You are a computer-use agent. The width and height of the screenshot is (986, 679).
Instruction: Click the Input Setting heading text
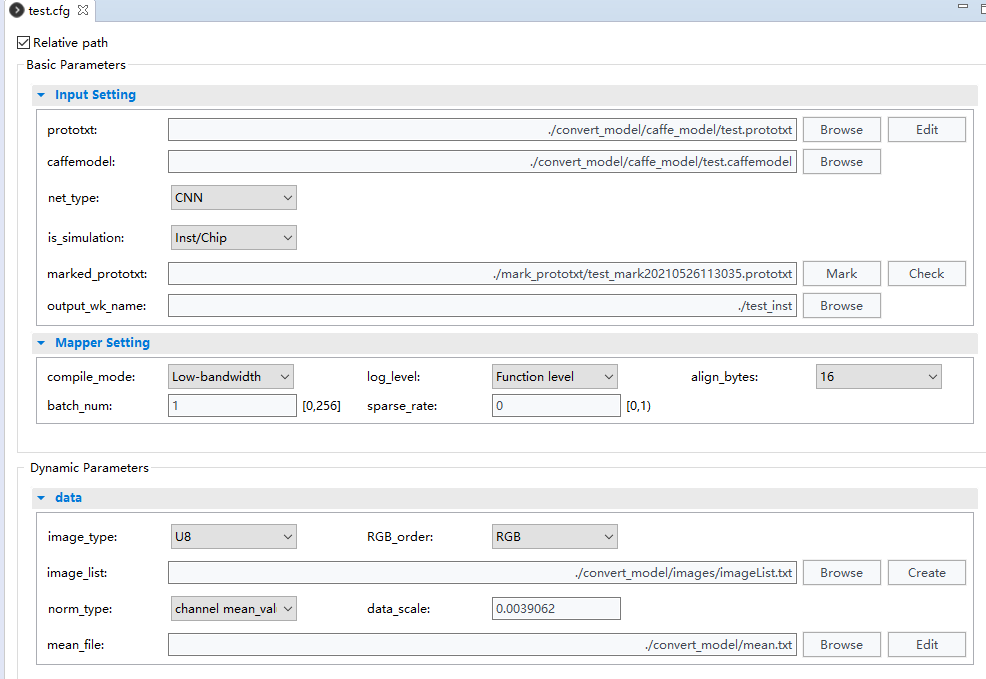(x=95, y=95)
